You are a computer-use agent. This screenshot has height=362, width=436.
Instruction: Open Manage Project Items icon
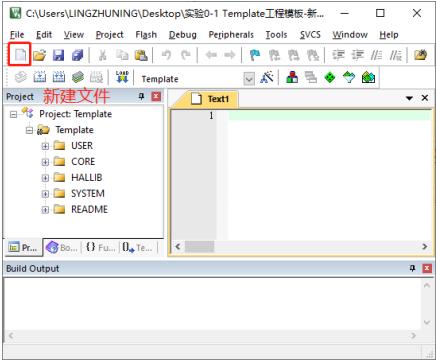292,77
